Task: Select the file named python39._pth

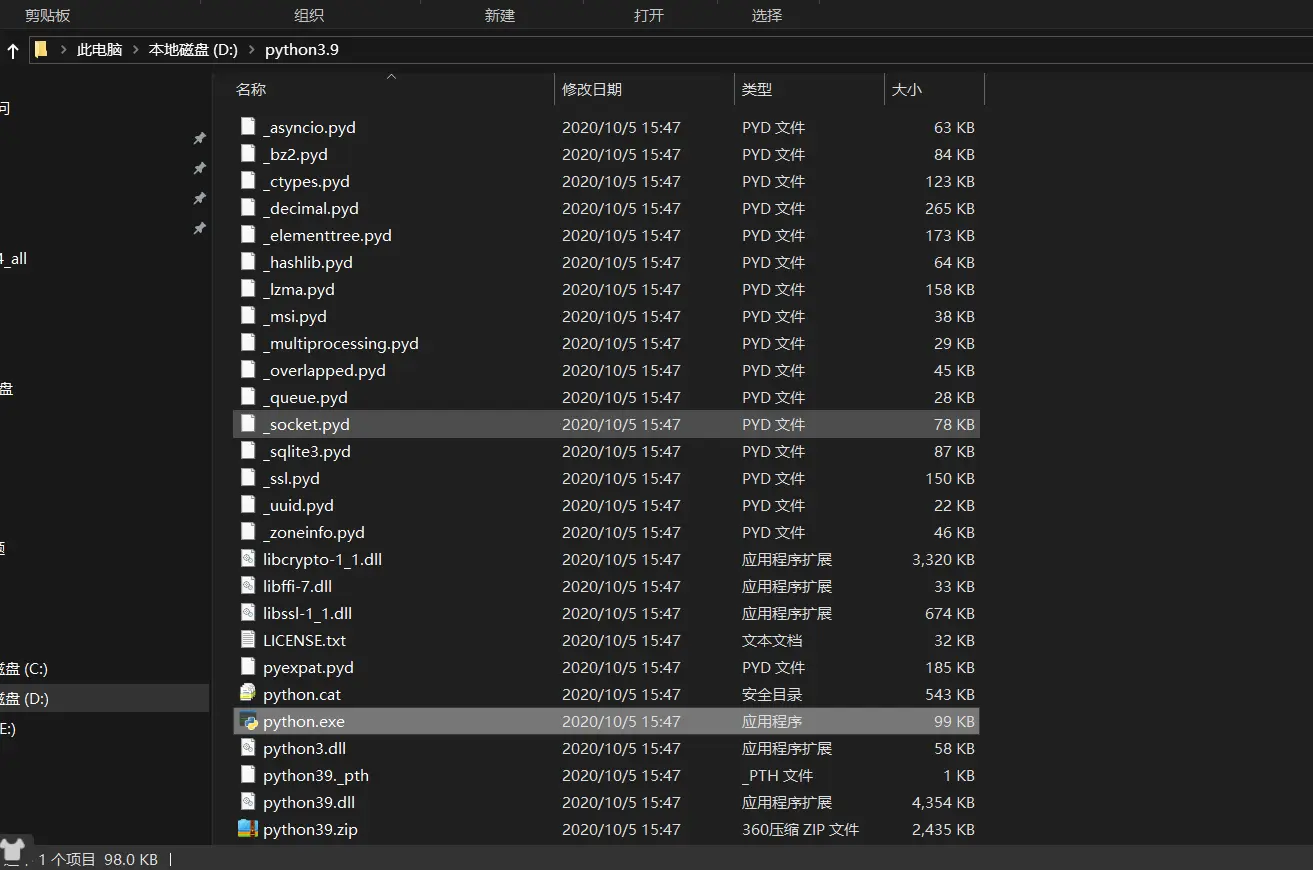Action: click(316, 775)
